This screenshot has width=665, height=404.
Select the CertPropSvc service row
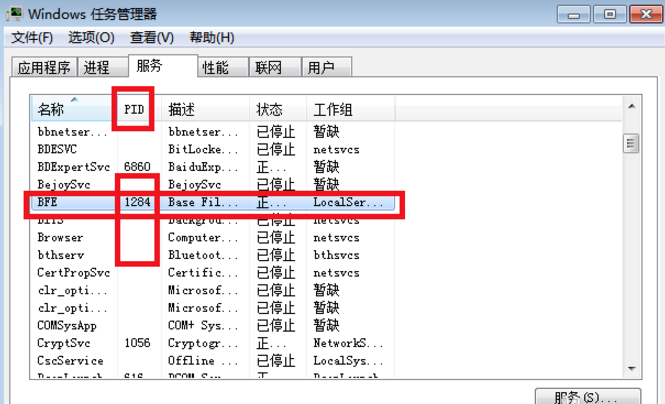click(213, 273)
